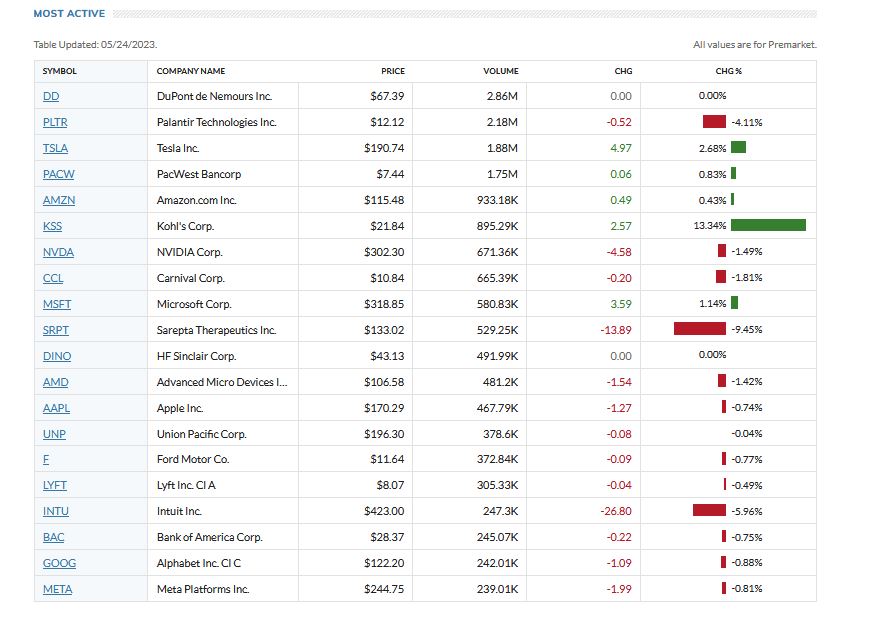Open the DD ticker symbol link
Screen dimensions: 869x621
click(51, 96)
